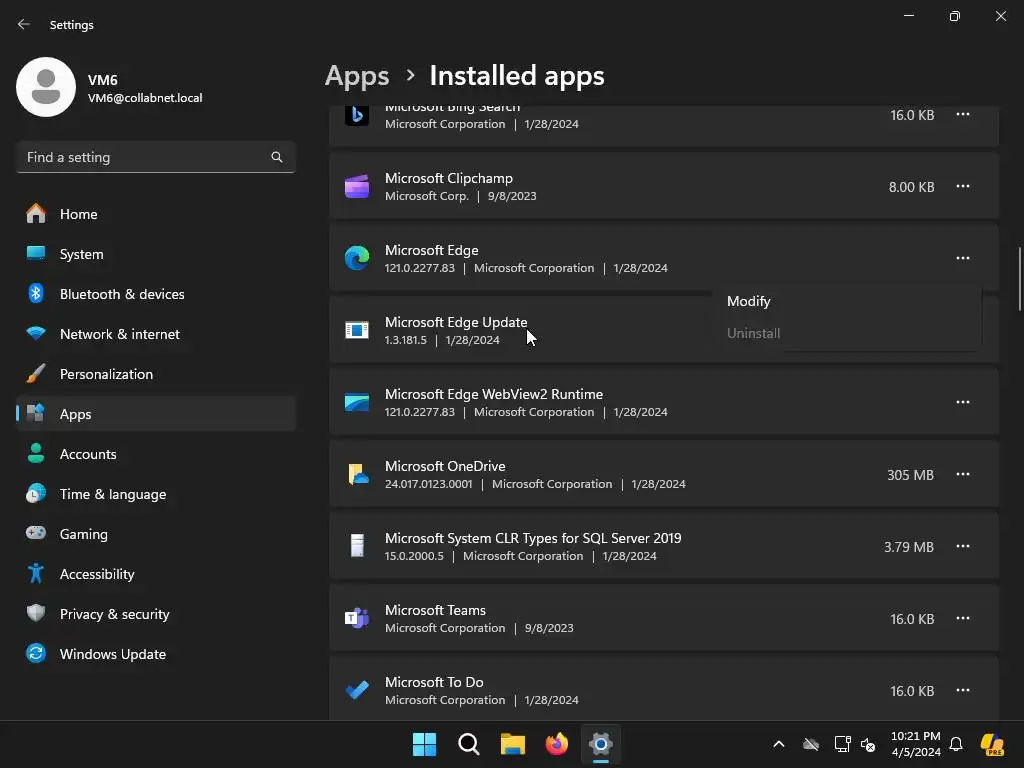Click the Edge WebView2 Runtime icon

point(357,402)
